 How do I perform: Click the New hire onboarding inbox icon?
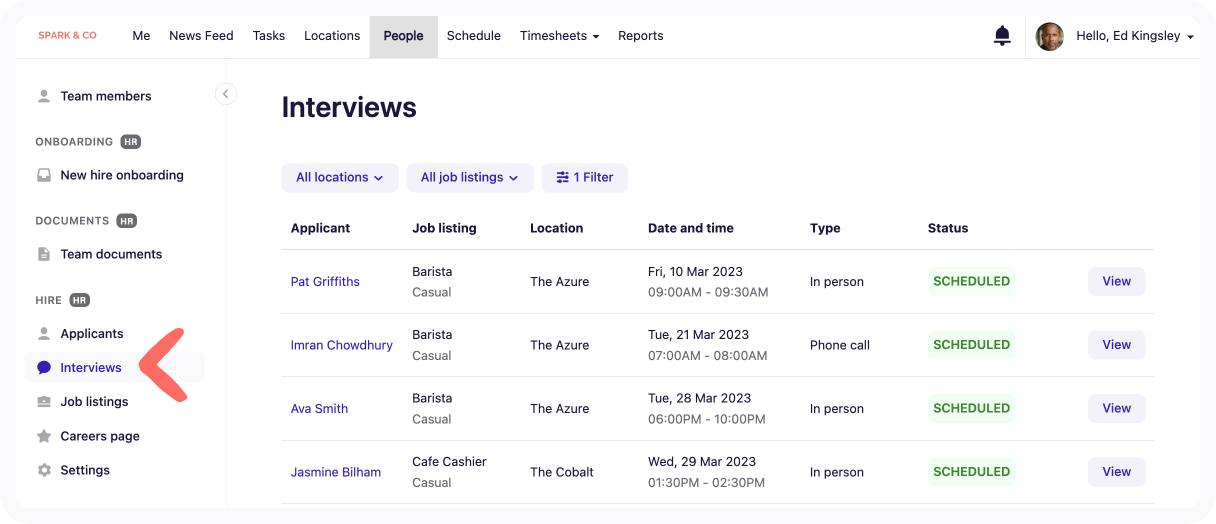[x=44, y=175]
